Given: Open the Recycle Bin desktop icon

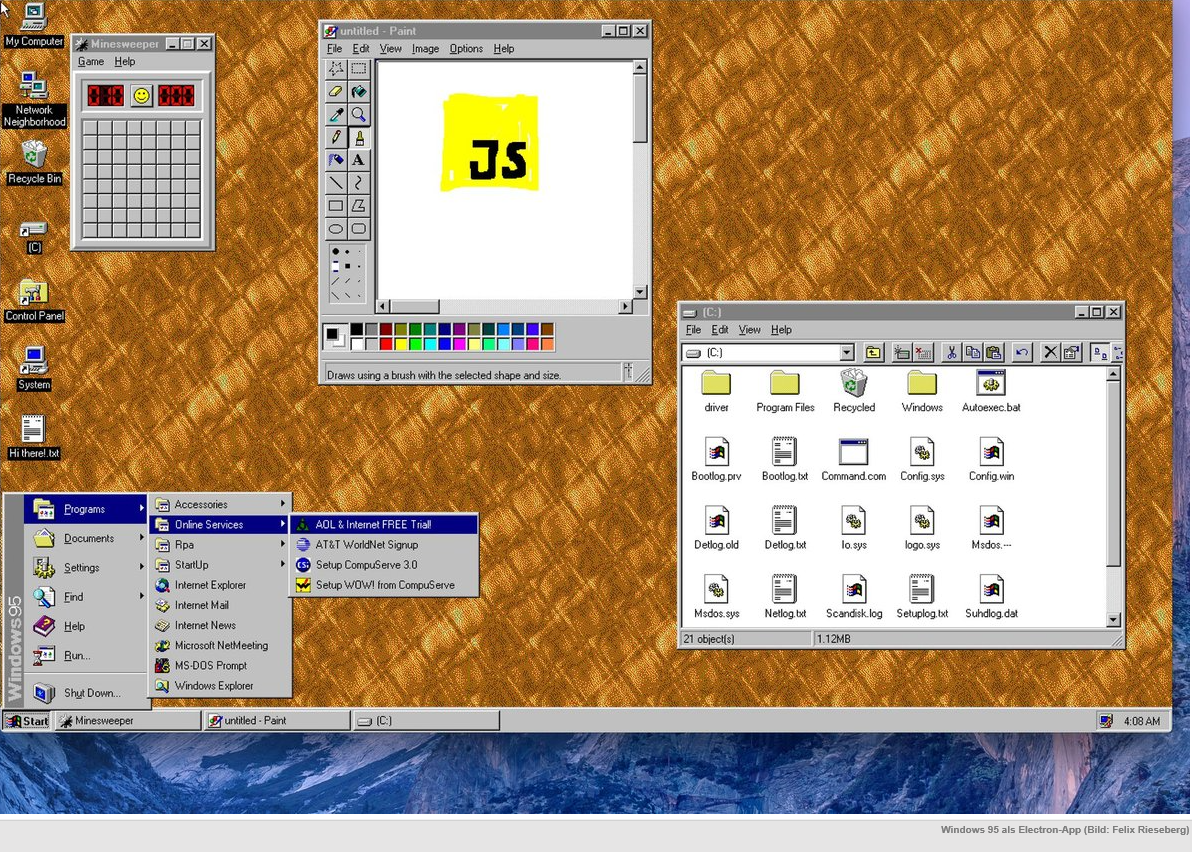Looking at the screenshot, I should pos(34,163).
